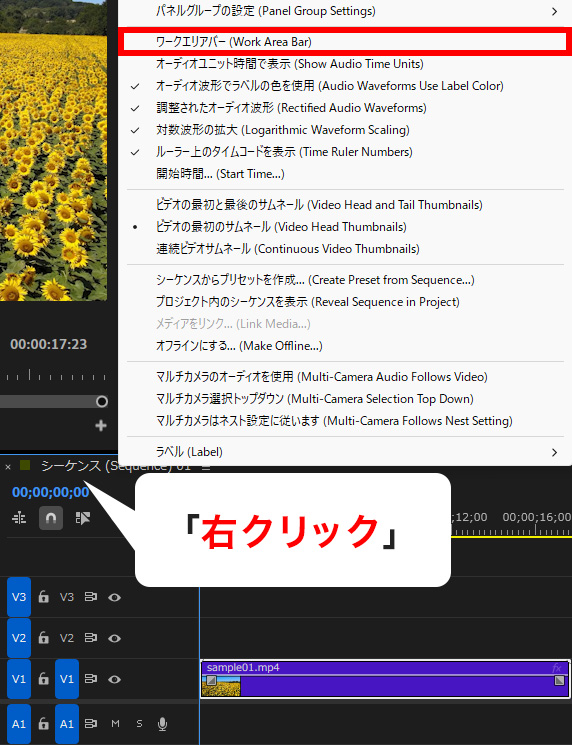Click the insert sequences as nests icon

(x=19, y=518)
